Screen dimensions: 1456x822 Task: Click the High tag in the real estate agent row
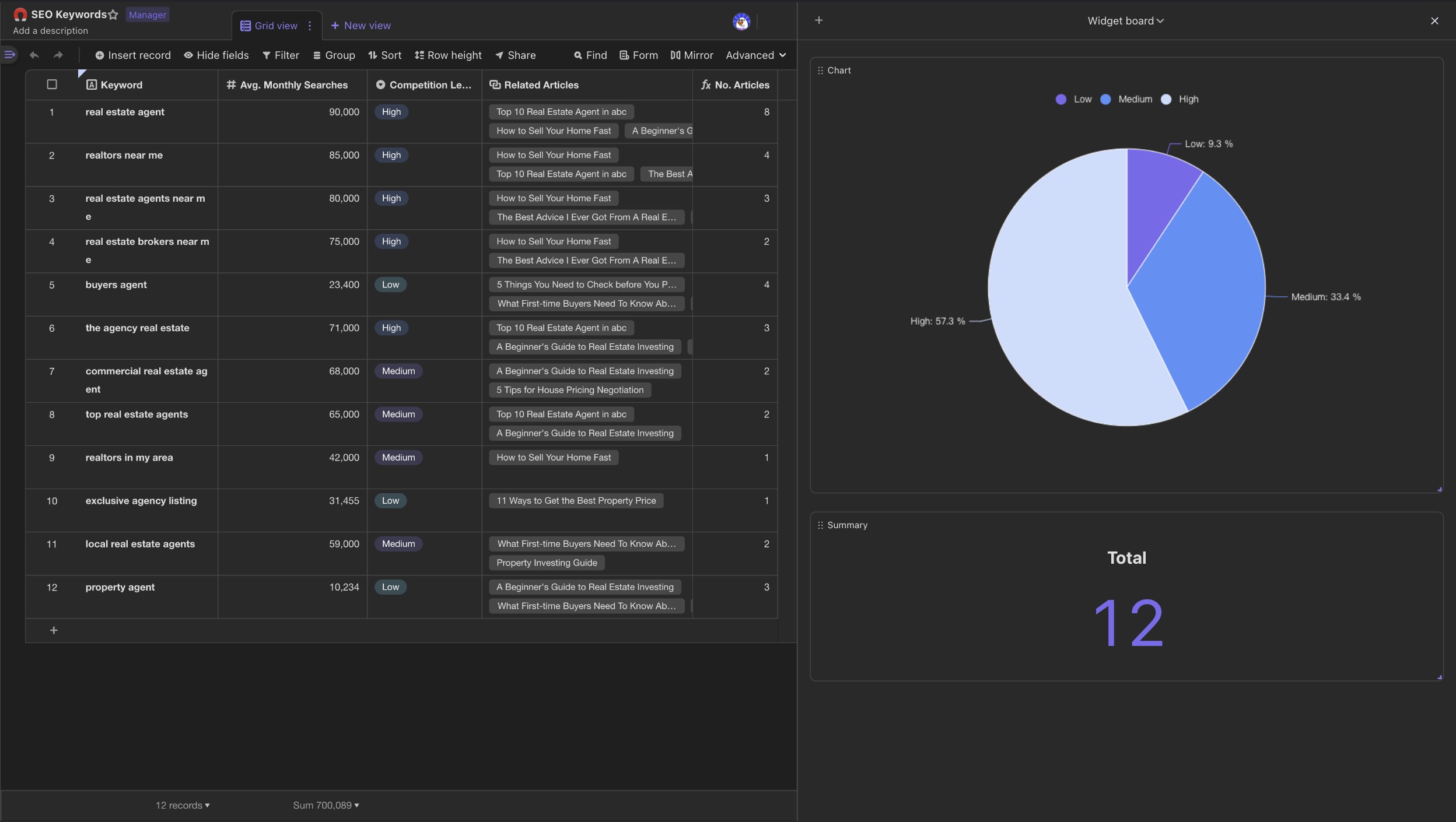(391, 112)
